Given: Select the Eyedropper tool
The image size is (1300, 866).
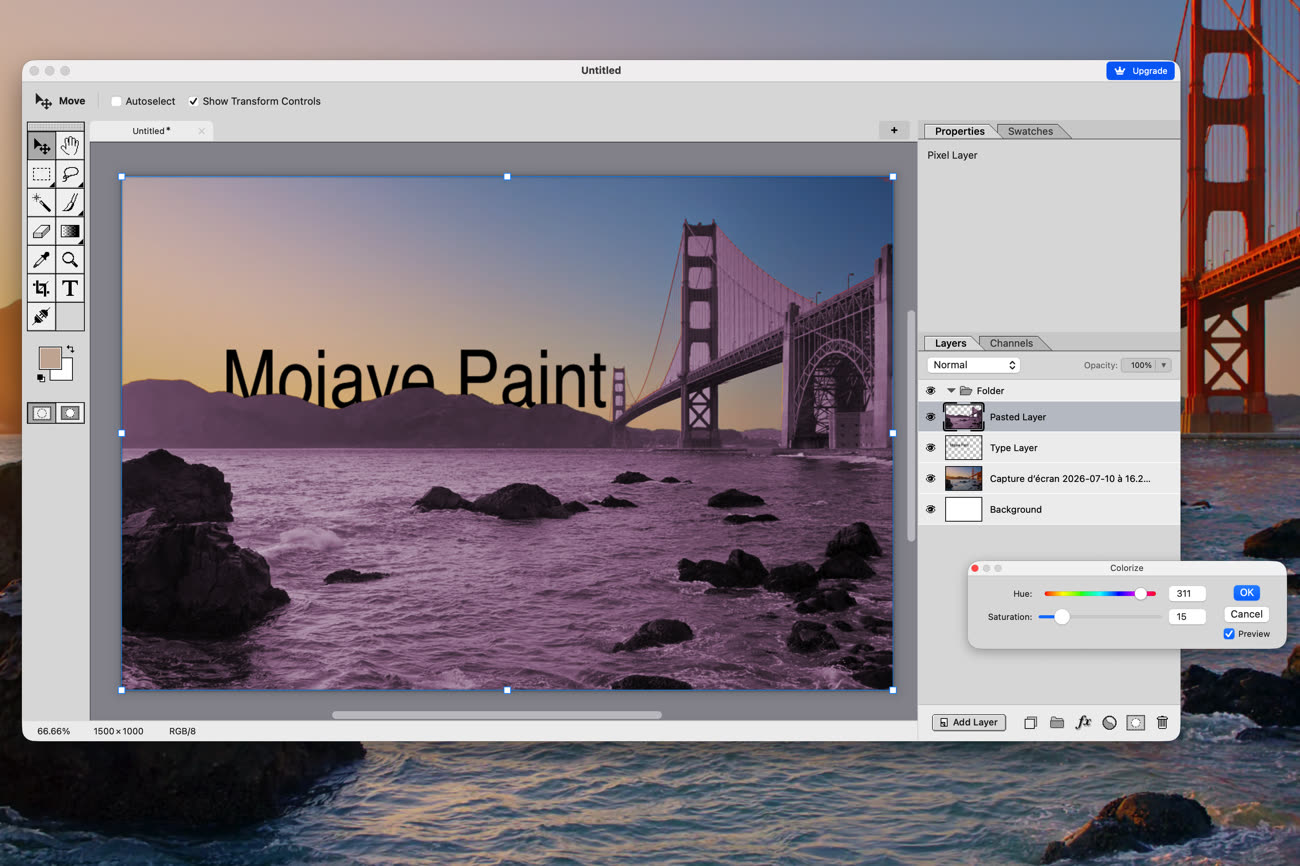Looking at the screenshot, I should pos(41,260).
